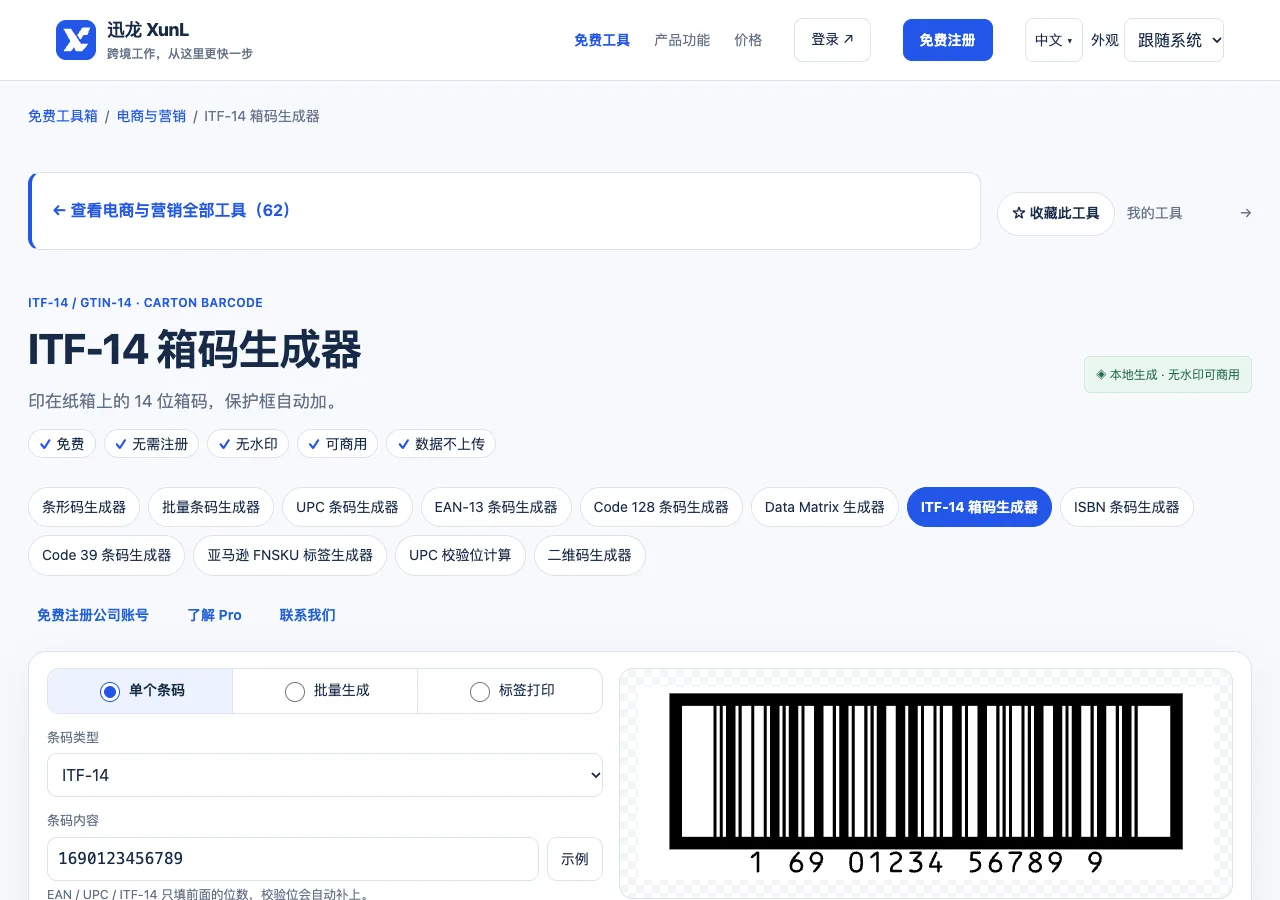
Task: Open the ISBN 条码生成器 chip
Action: point(1127,507)
